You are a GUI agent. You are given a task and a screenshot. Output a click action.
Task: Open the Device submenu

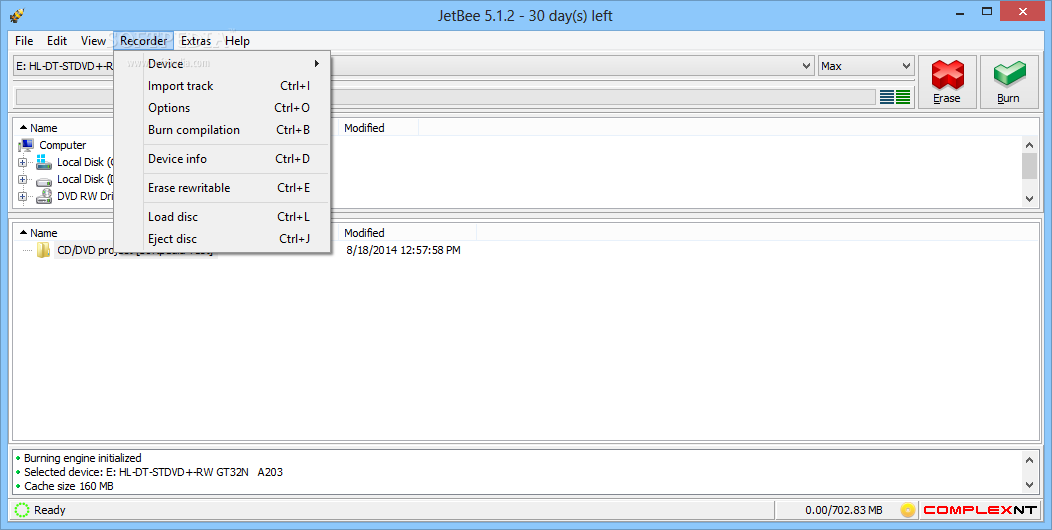(222, 64)
